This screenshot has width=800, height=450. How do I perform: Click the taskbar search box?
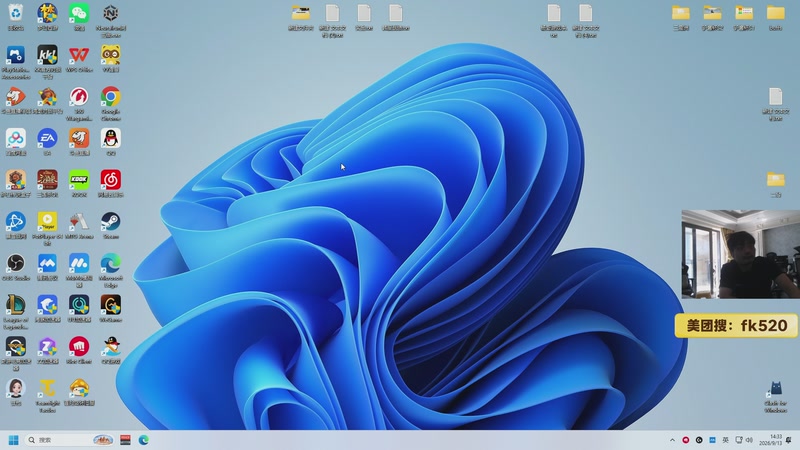pyautogui.click(x=69, y=440)
